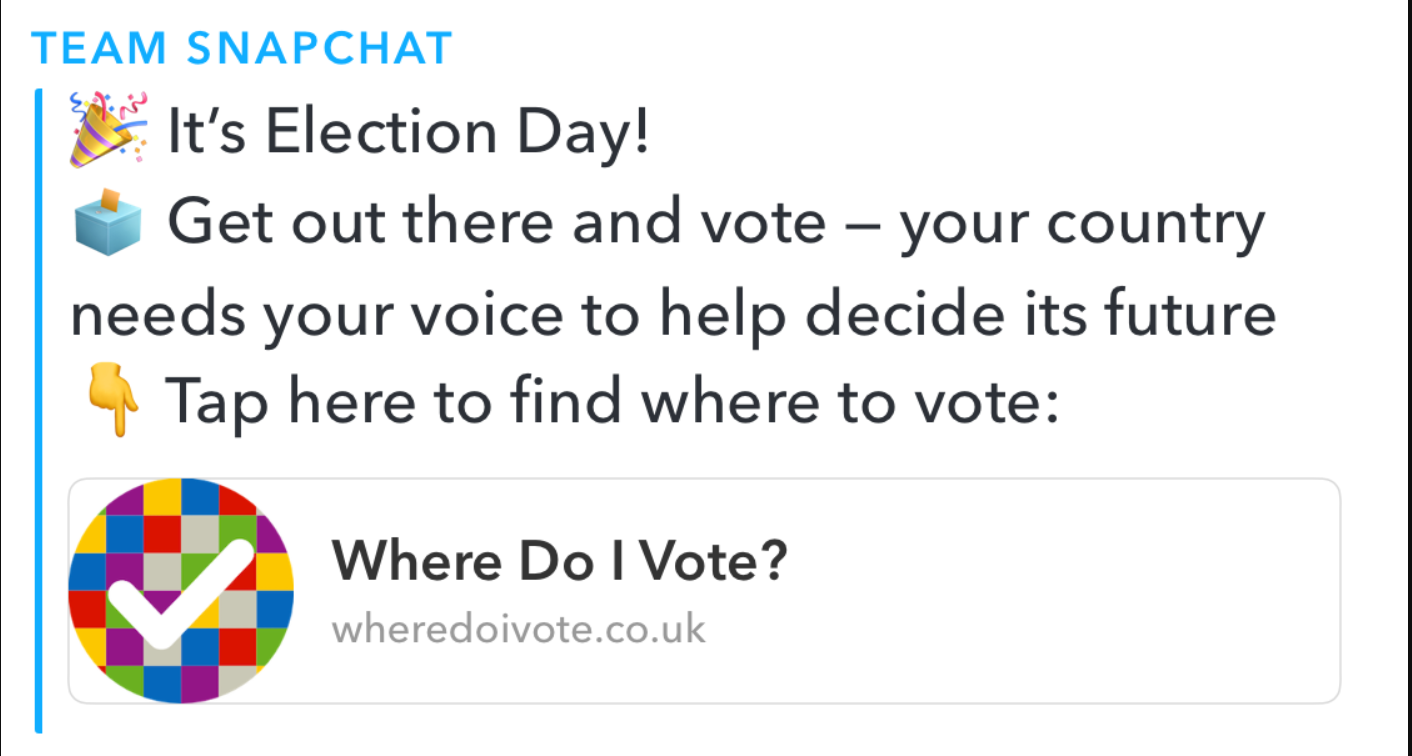Click the It's Election Day! text
The width and height of the screenshot is (1412, 756).
click(x=408, y=132)
